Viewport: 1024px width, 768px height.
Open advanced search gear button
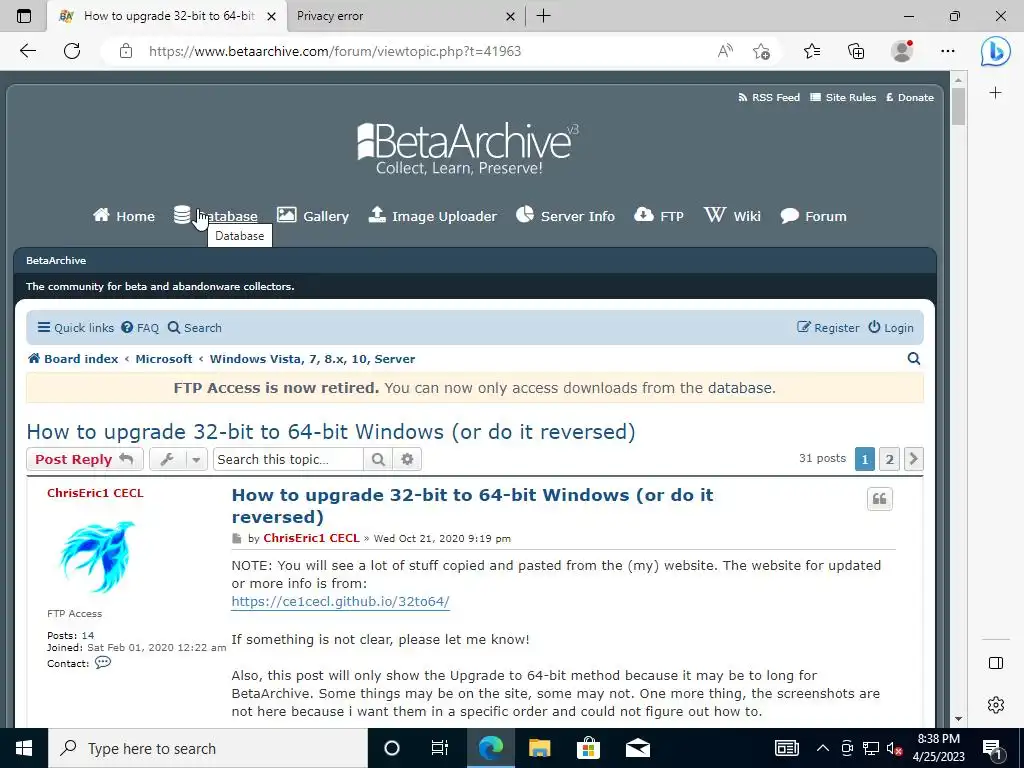pos(408,459)
